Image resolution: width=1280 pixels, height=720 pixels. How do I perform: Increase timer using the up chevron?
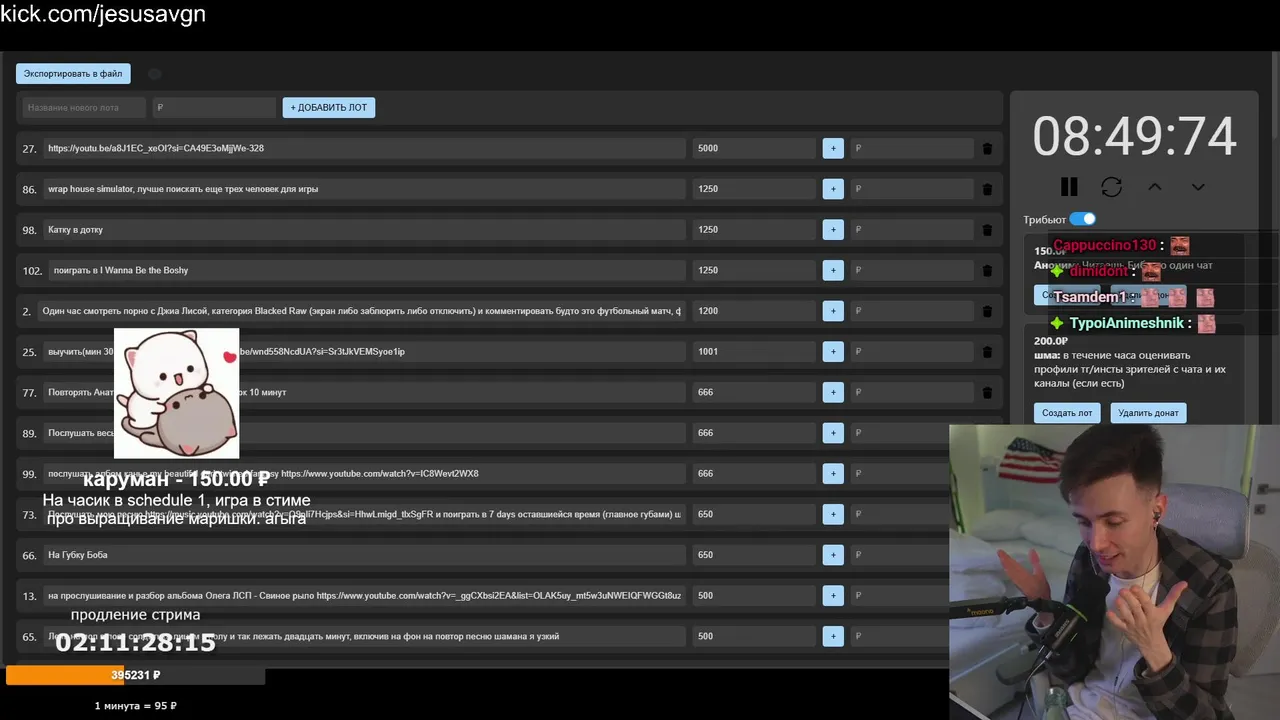1155,187
